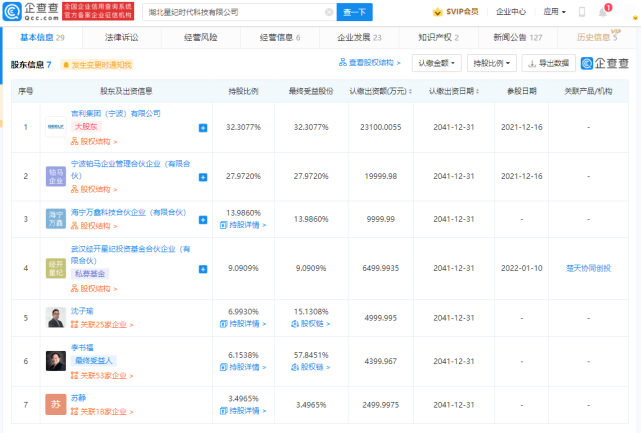Switch to 历史信息 tab
The width and height of the screenshot is (641, 433).
coord(597,38)
